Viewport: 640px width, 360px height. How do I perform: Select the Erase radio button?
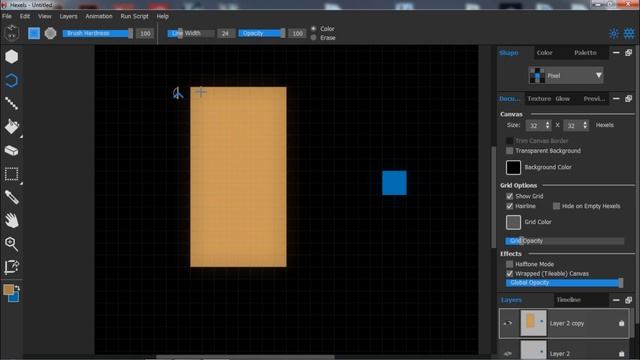coord(313,38)
